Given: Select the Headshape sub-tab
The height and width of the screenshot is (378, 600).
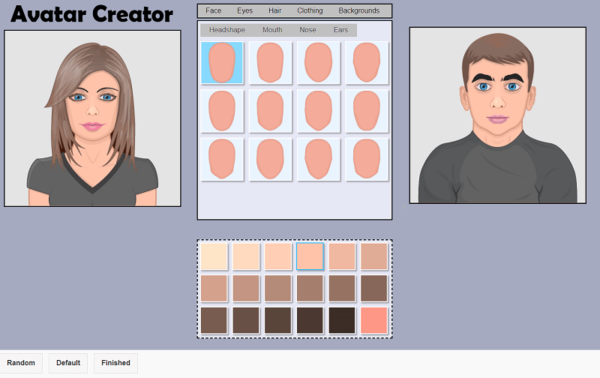Looking at the screenshot, I should coord(227,30).
